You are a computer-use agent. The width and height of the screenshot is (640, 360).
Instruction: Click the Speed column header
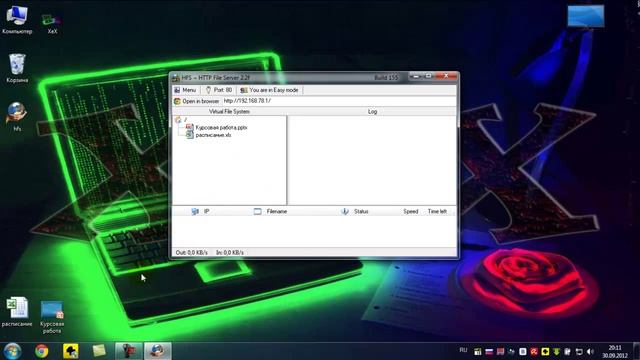click(x=411, y=211)
